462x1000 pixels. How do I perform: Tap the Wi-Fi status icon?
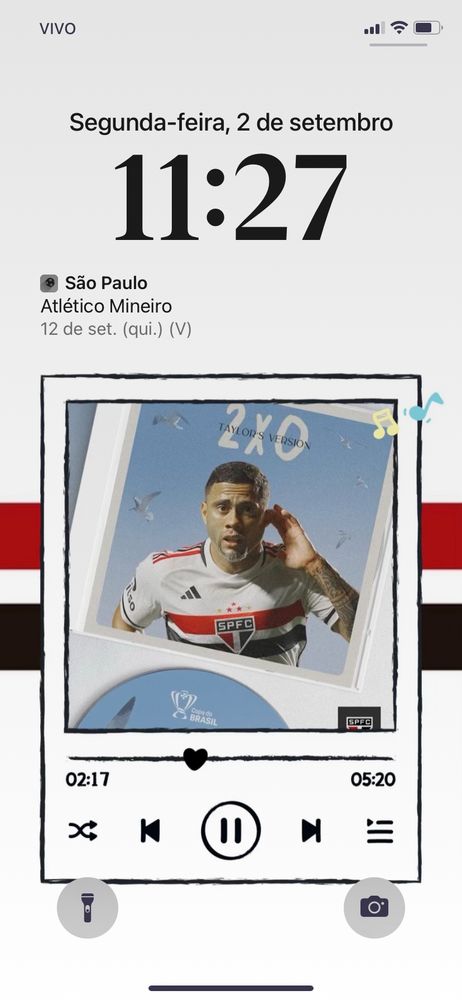coord(399,27)
